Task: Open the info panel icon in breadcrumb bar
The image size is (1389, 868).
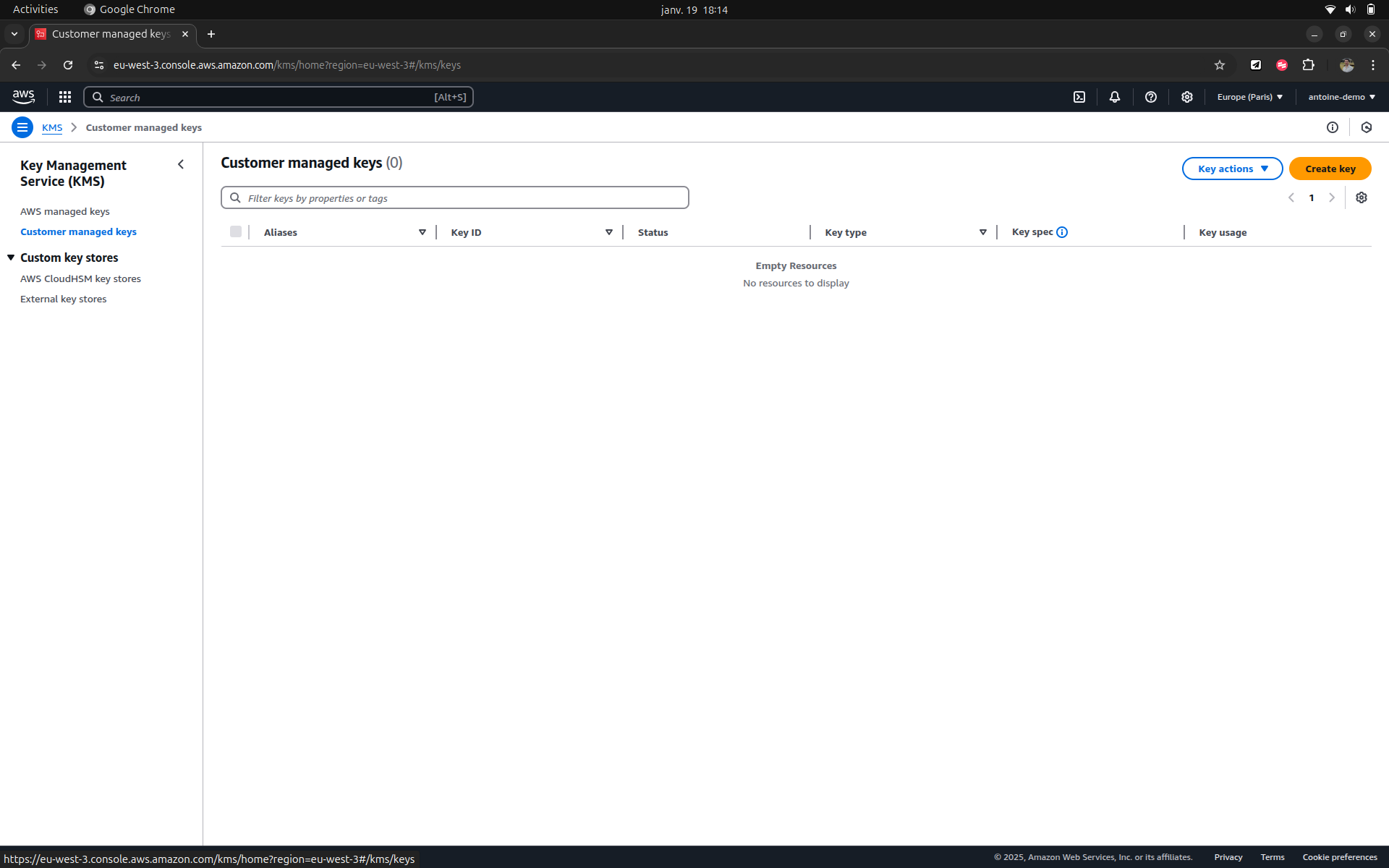Action: (x=1332, y=127)
